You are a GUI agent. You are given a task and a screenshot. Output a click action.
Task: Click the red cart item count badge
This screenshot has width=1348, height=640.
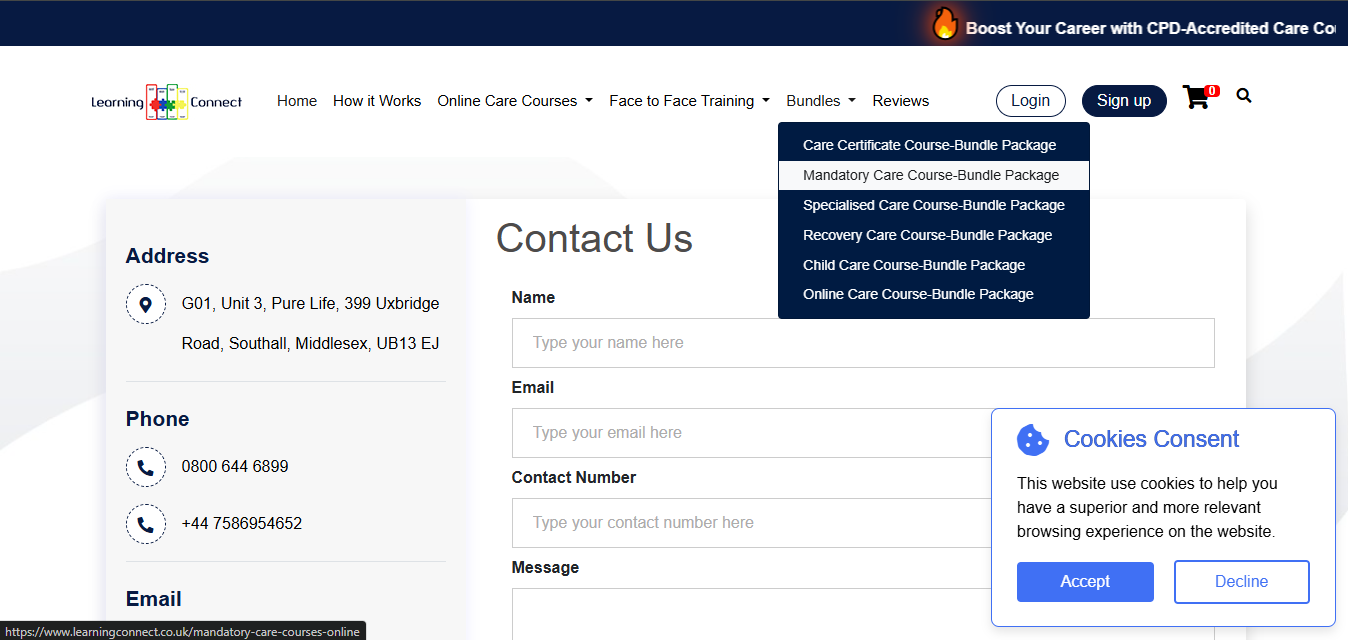pos(1212,91)
